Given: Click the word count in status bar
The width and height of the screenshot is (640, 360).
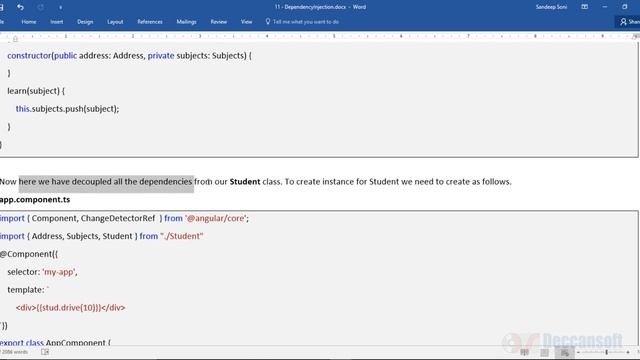Looking at the screenshot, I should click(x=15, y=352).
